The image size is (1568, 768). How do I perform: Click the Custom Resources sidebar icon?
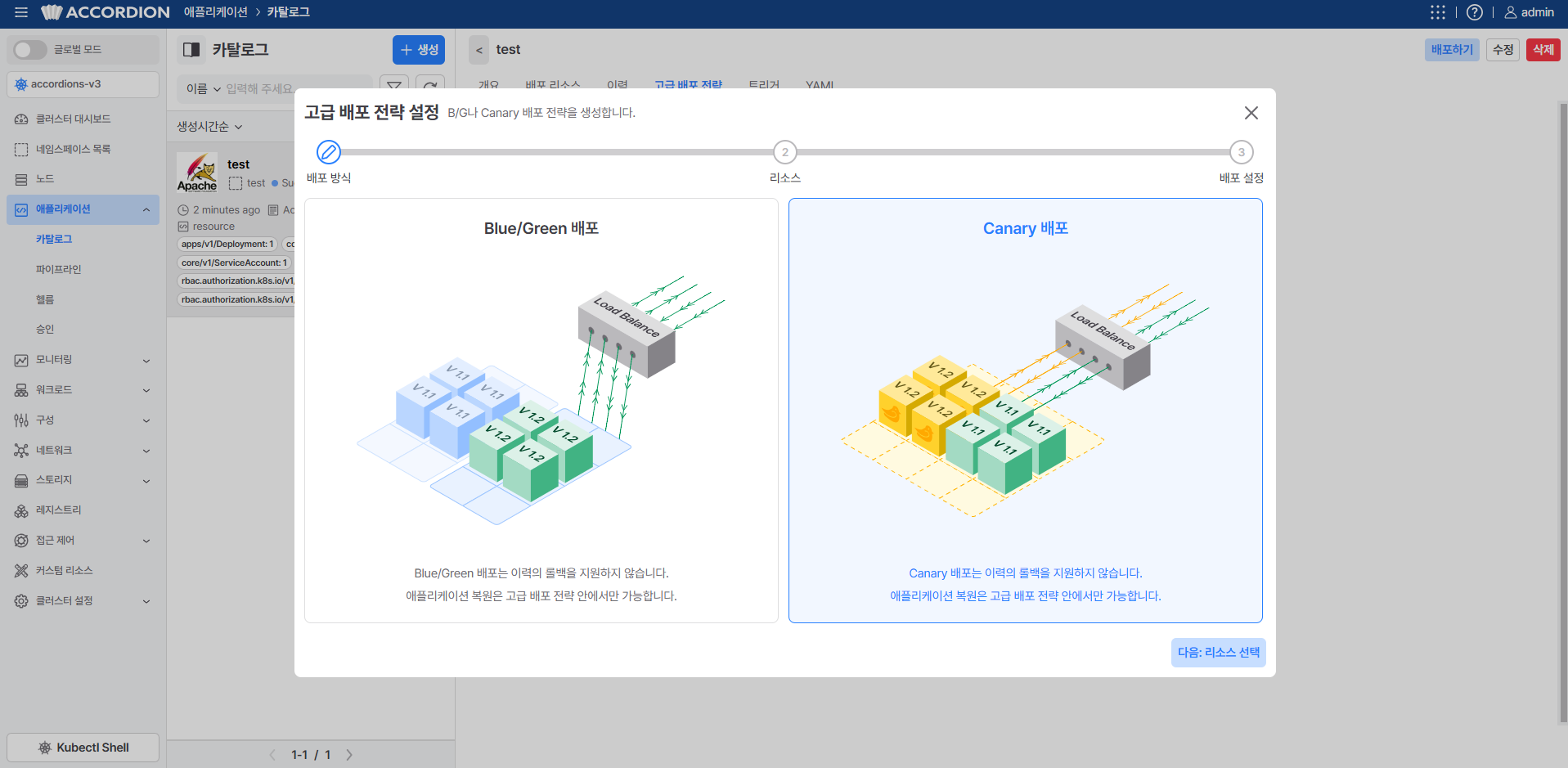21,571
